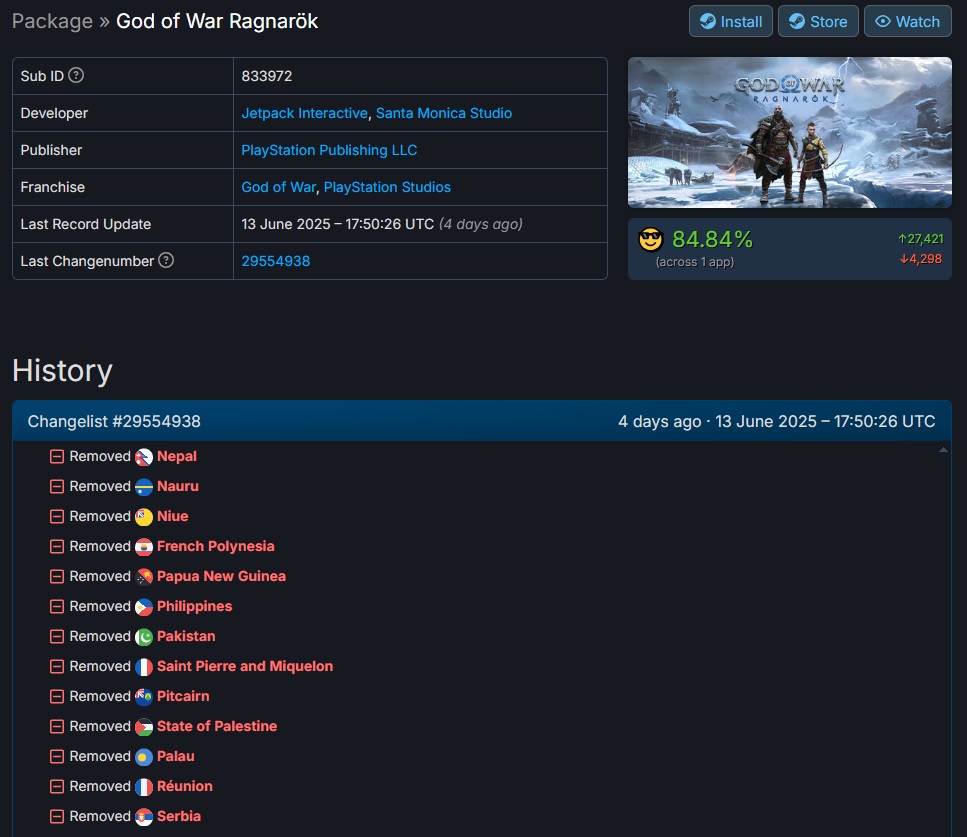Click the State of Palestine flag icon

coord(144,727)
